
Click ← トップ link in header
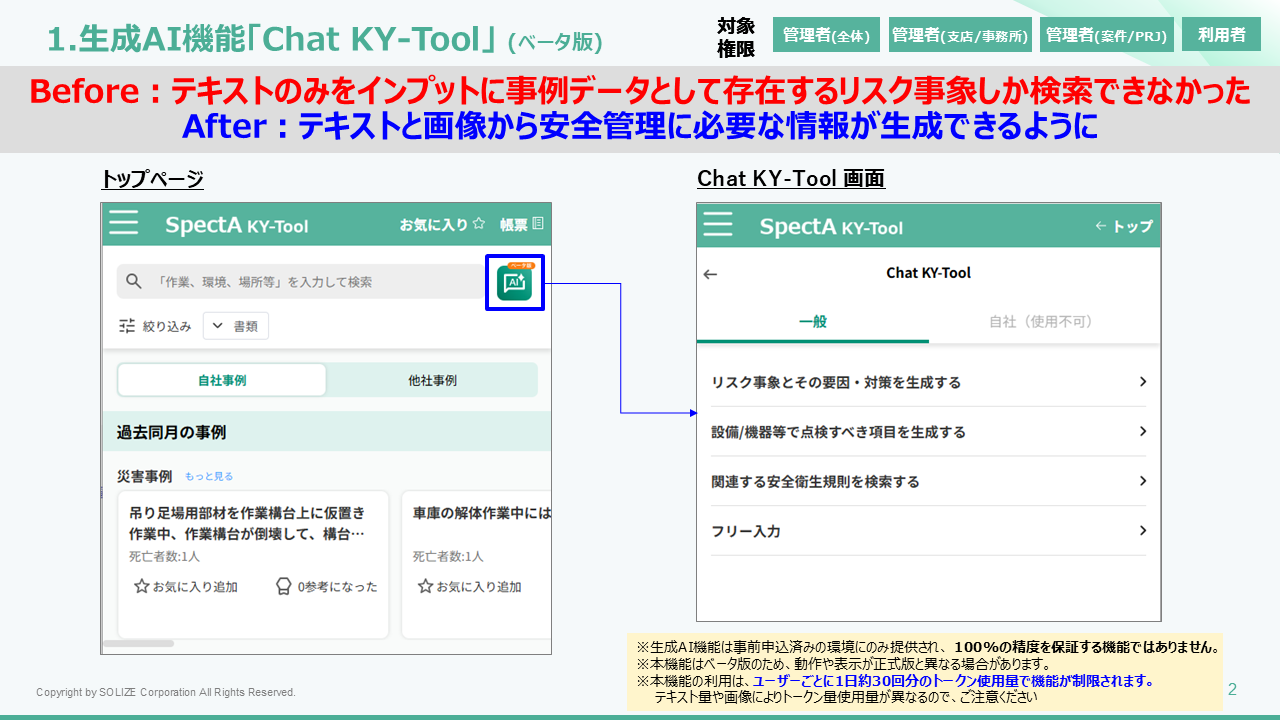(1123, 226)
